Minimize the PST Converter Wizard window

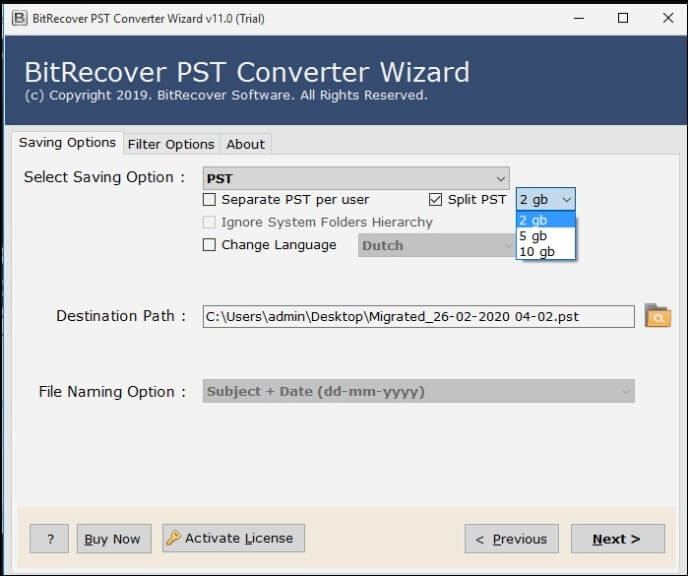(x=579, y=18)
